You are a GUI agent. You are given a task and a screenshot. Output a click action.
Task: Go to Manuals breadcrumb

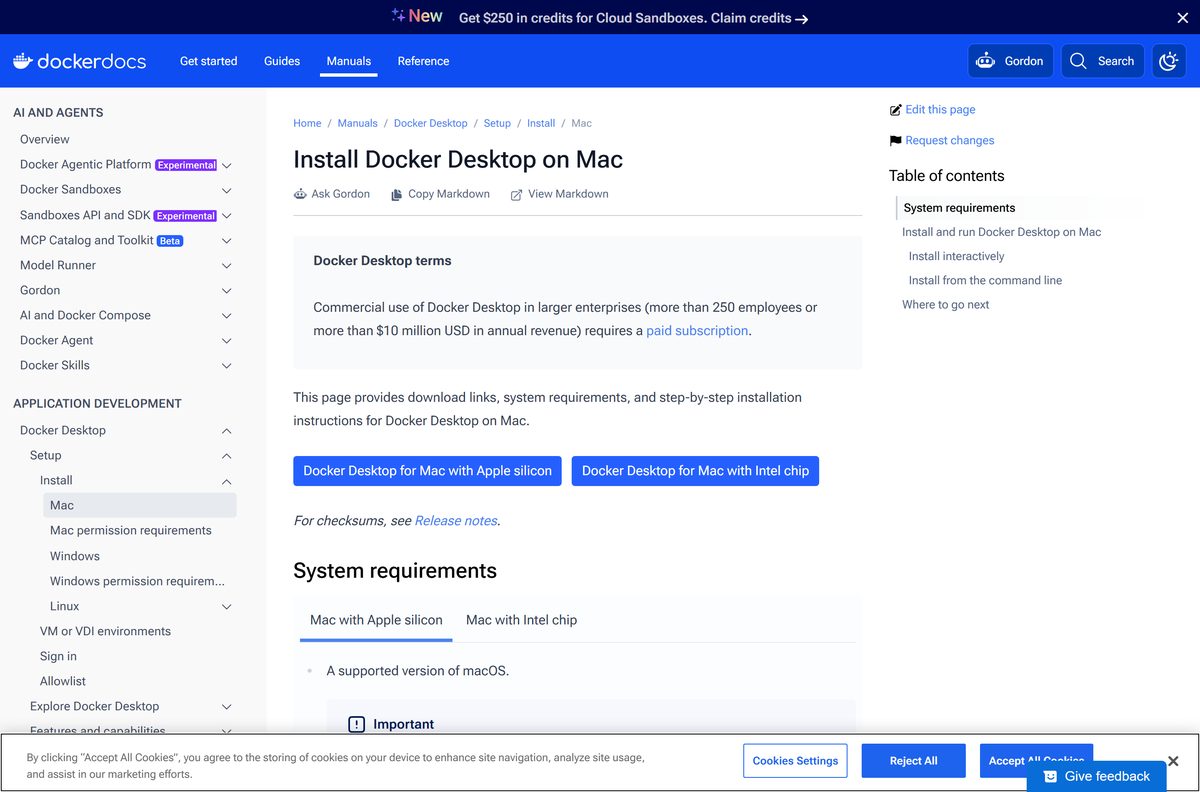point(357,123)
